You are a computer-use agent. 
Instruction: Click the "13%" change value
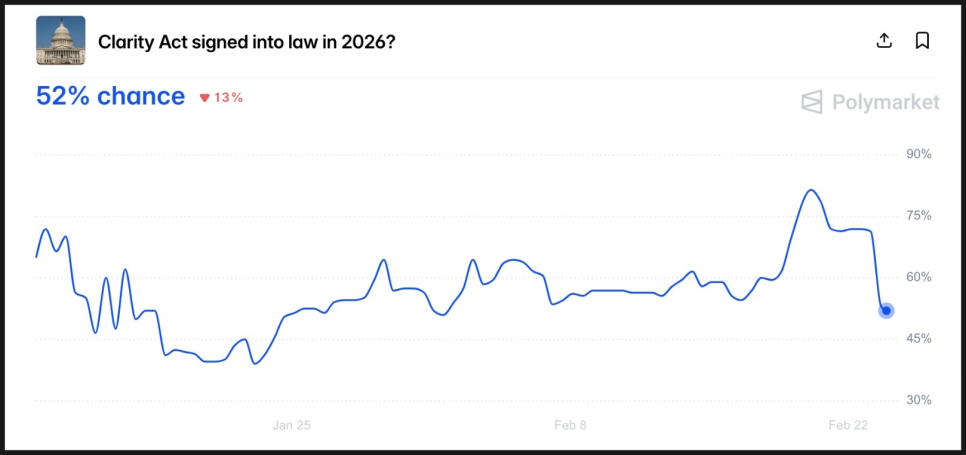(229, 98)
